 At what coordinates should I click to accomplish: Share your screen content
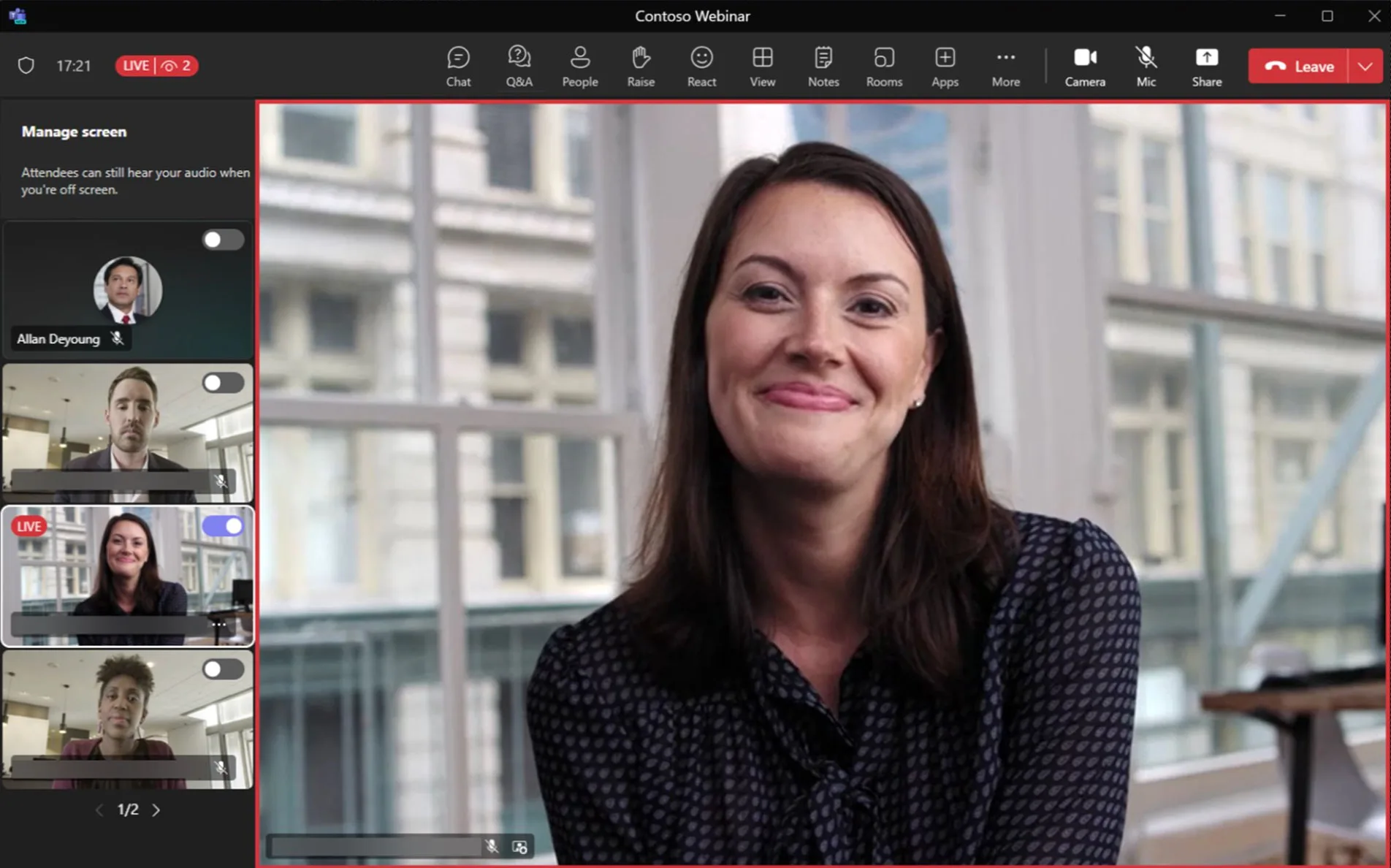[1206, 66]
